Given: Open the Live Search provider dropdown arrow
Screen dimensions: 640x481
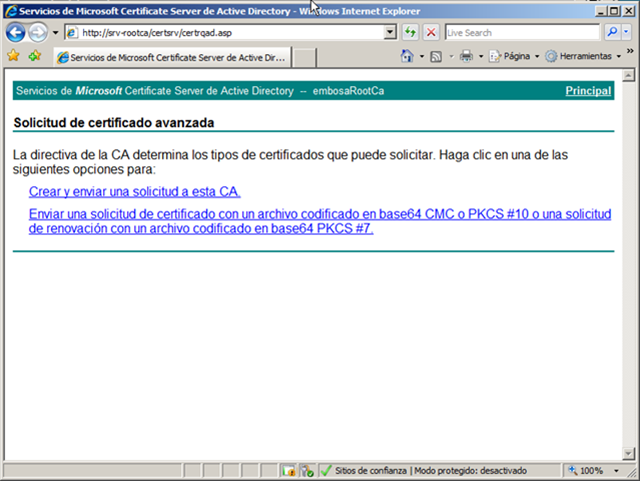Looking at the screenshot, I should 627,33.
